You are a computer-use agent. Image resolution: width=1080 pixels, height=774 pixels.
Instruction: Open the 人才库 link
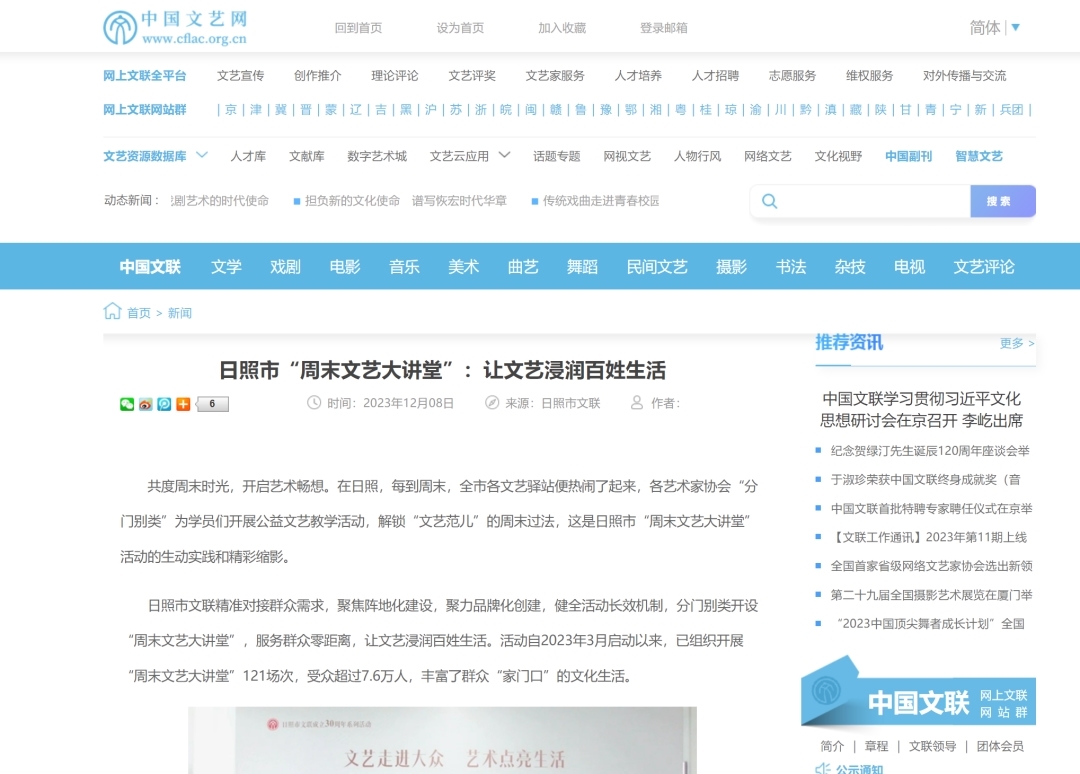pos(248,156)
